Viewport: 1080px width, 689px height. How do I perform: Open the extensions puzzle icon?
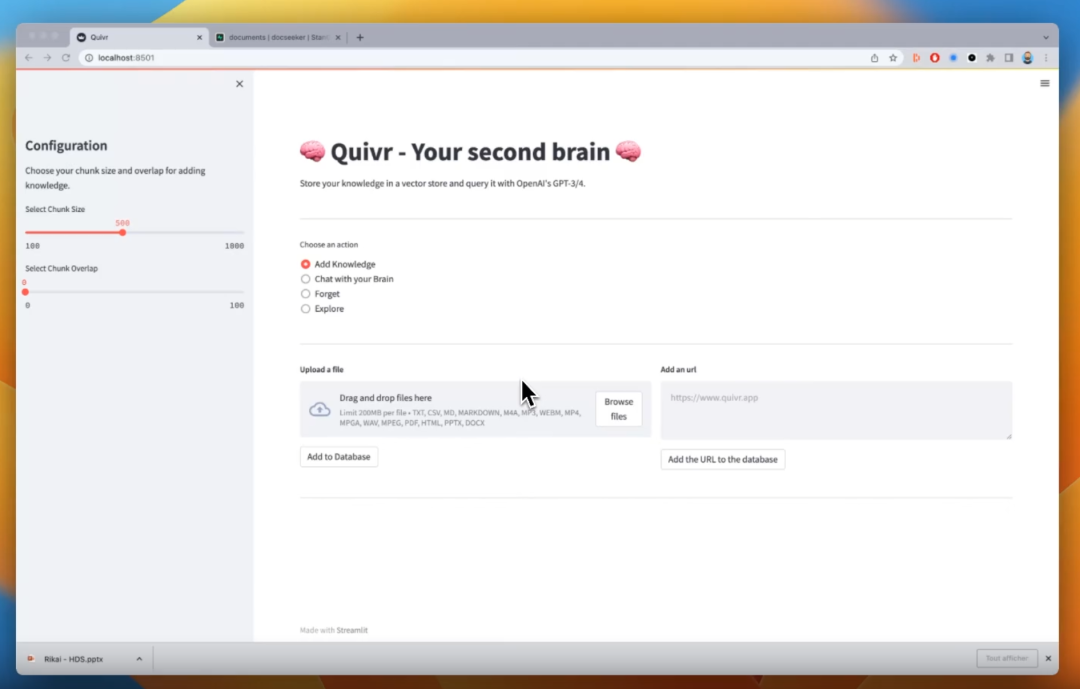click(990, 58)
